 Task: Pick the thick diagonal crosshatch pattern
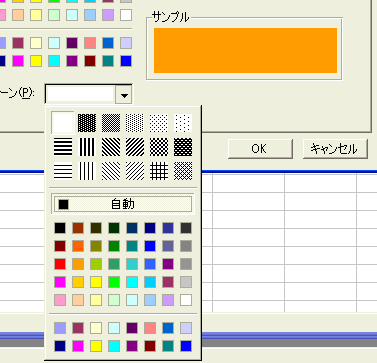(183, 147)
